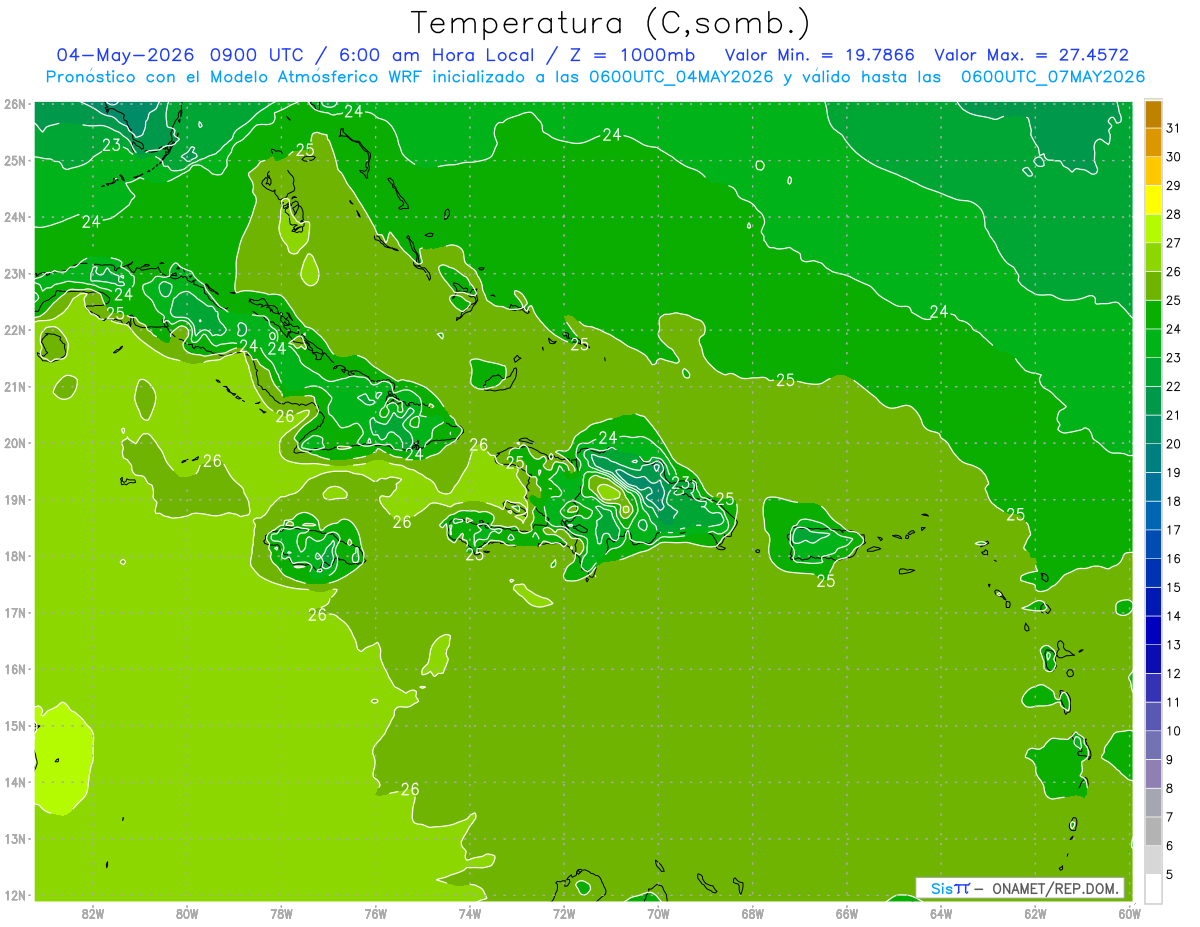Click the 18N latitude axis label
This screenshot has height=927, width=1200.
tap(14, 556)
